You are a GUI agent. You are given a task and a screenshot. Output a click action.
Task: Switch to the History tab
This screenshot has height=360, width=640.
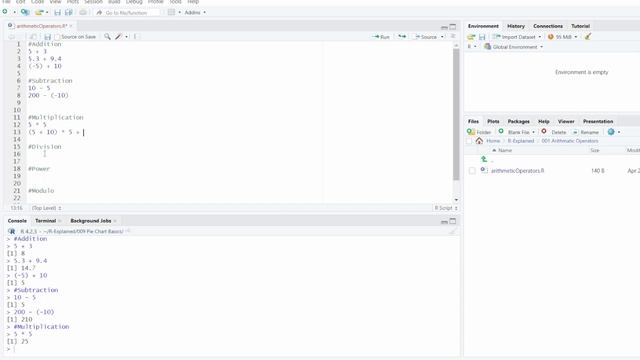tap(516, 26)
